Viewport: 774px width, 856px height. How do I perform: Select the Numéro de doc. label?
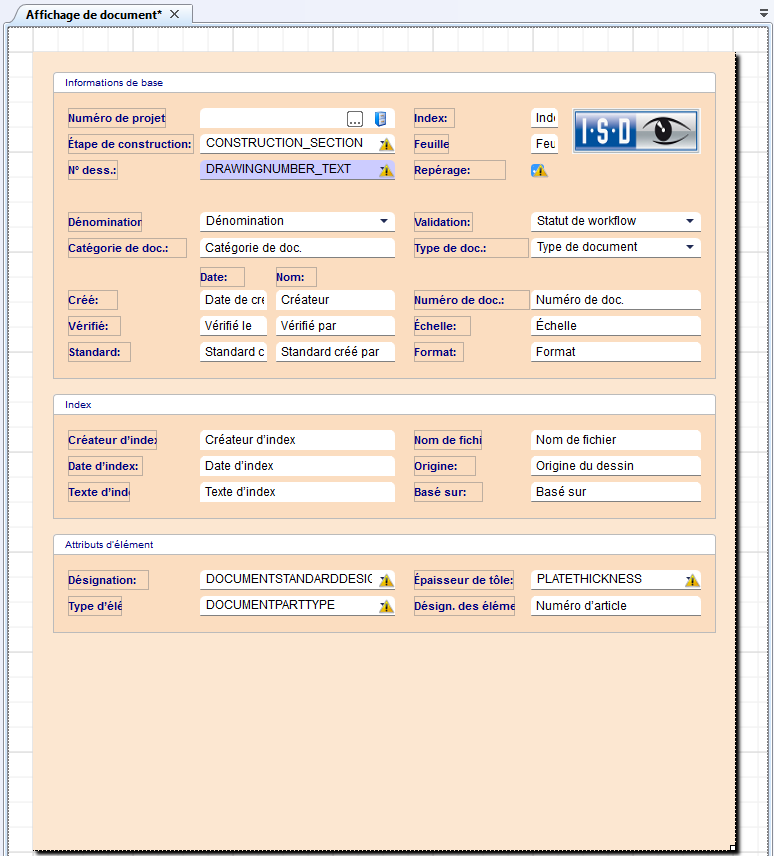coord(472,300)
